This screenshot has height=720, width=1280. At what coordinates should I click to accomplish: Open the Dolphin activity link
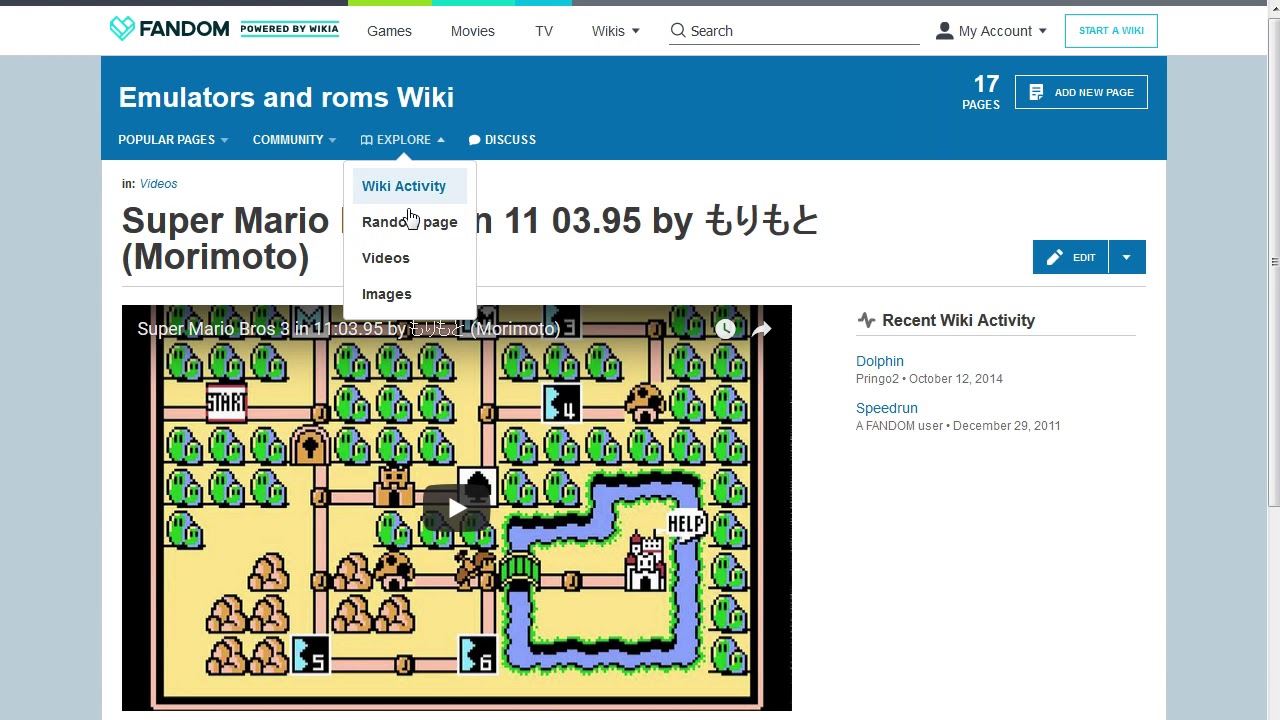click(x=880, y=361)
